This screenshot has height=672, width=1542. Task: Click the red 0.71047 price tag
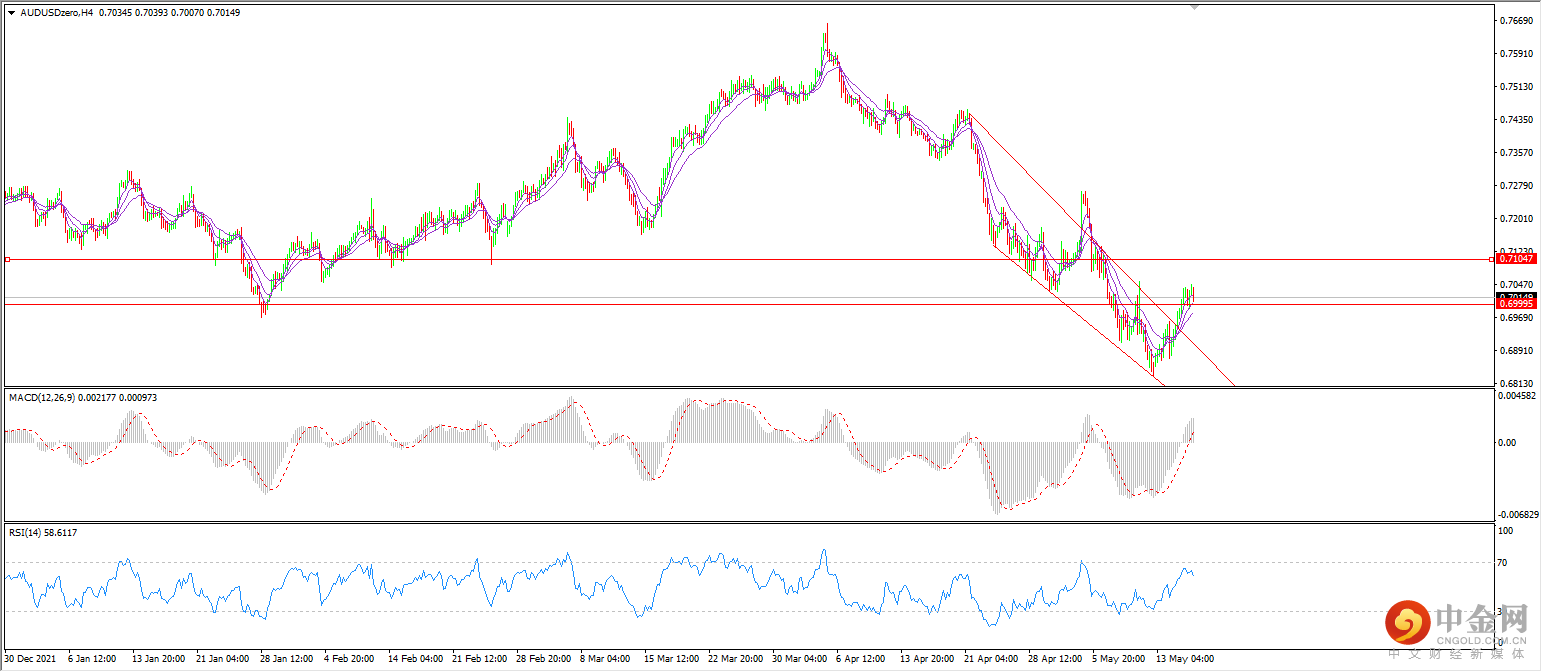[x=1518, y=259]
